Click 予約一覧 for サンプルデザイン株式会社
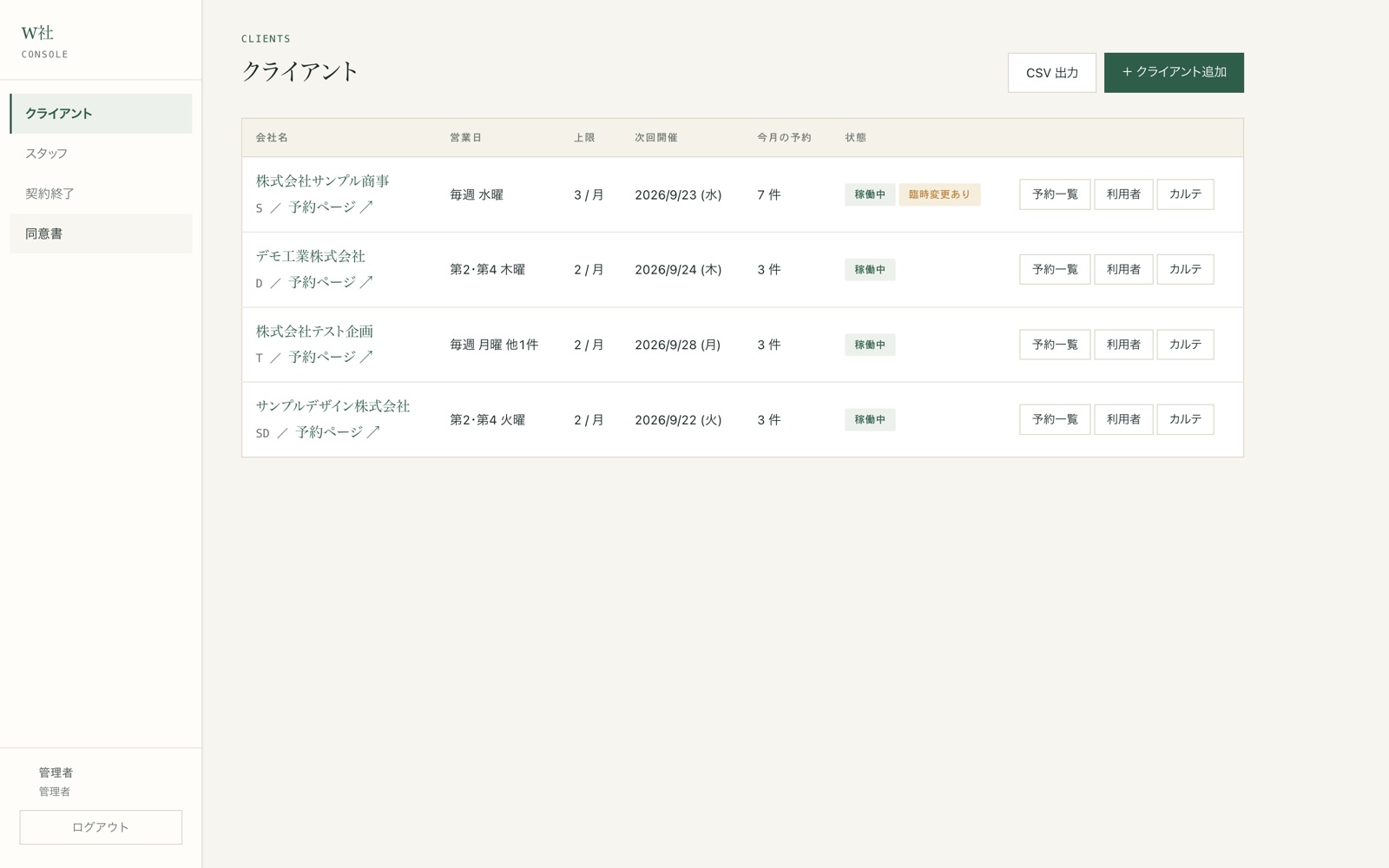The image size is (1389, 868). point(1055,419)
